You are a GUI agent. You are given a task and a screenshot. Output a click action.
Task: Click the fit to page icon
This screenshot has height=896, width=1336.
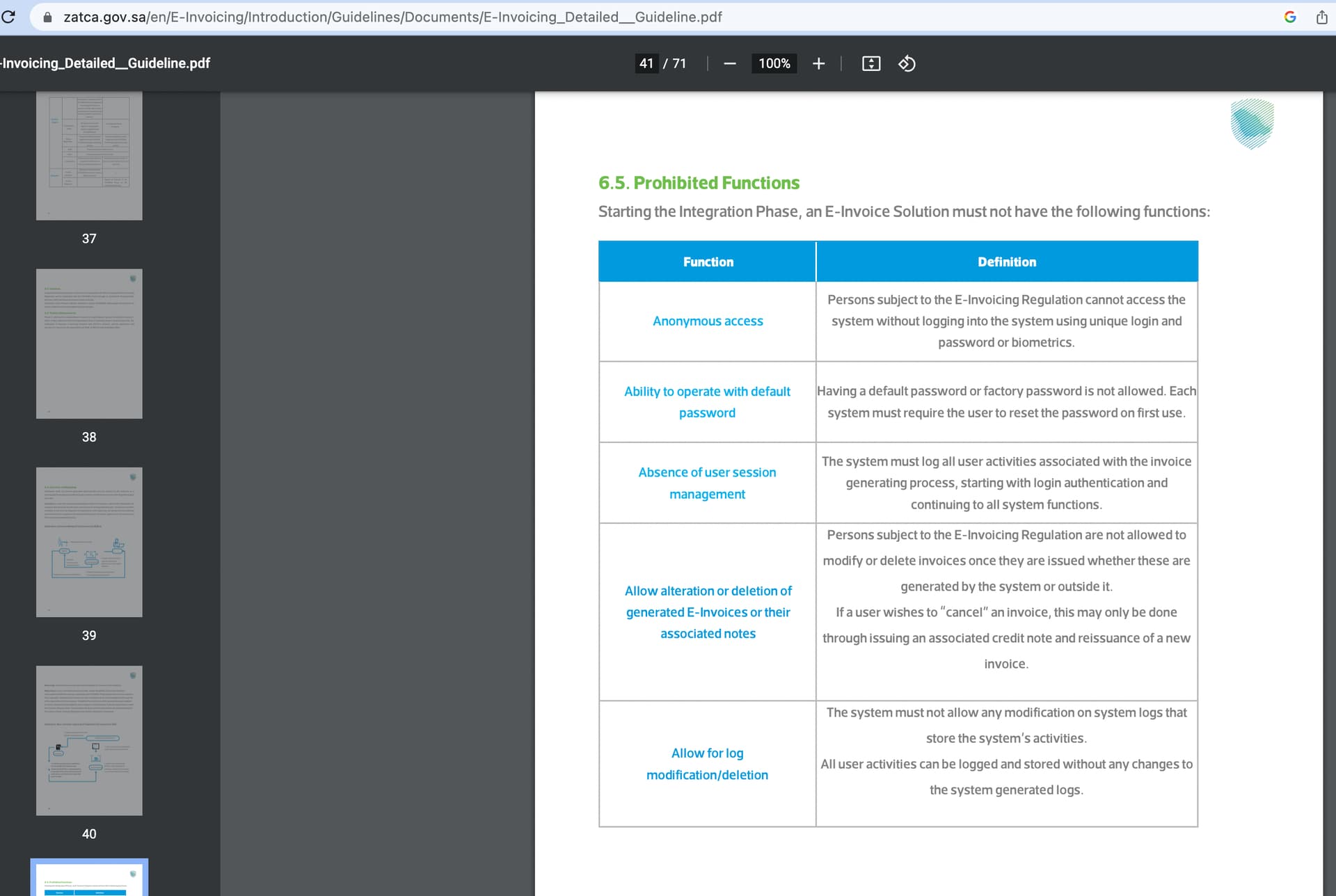[870, 64]
